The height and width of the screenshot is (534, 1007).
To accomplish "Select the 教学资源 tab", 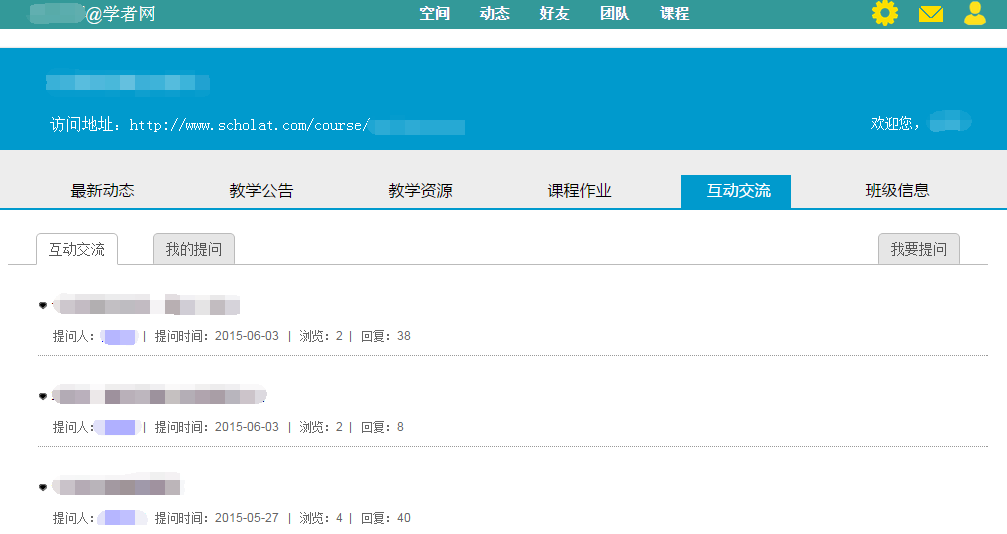I will coord(420,191).
